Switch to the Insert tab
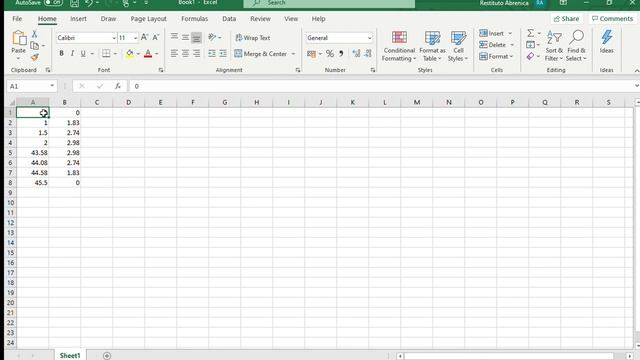This screenshot has height=360, width=640. 78,19
